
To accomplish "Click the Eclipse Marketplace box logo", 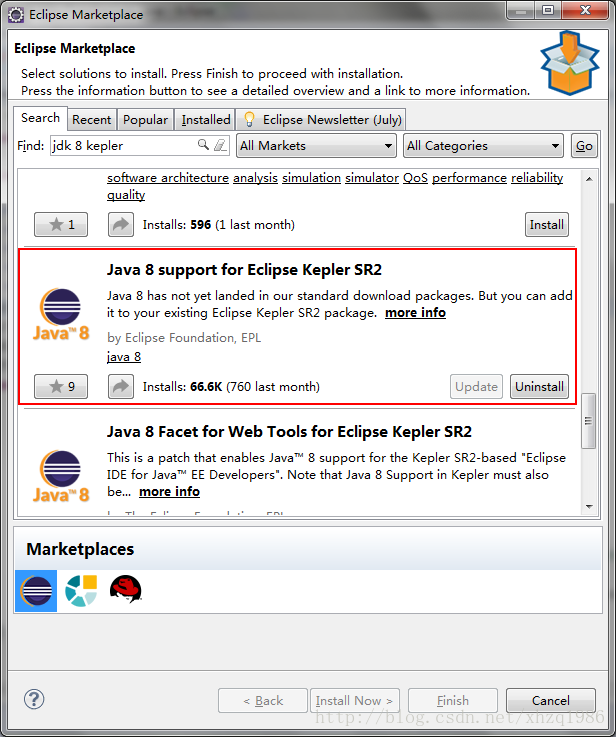I will click(569, 63).
